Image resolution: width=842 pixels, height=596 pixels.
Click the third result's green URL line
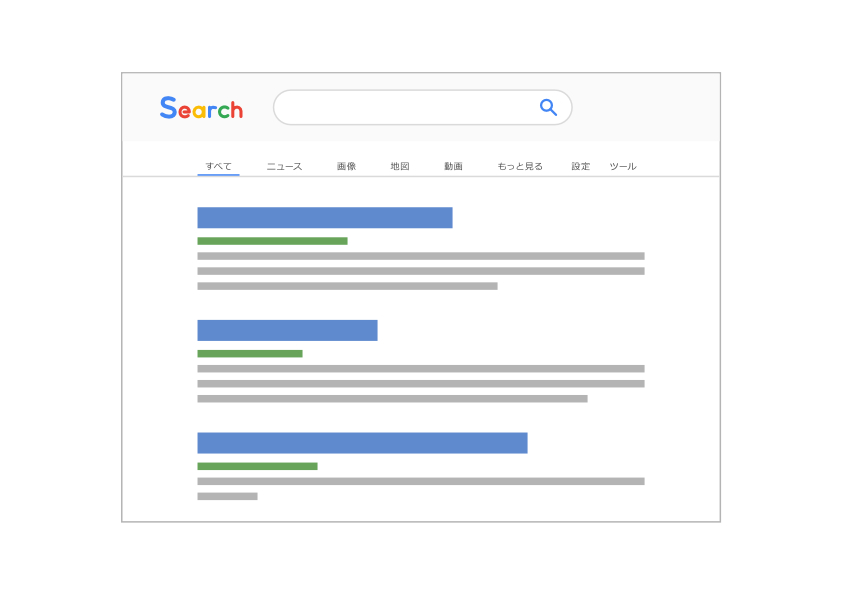point(257,467)
